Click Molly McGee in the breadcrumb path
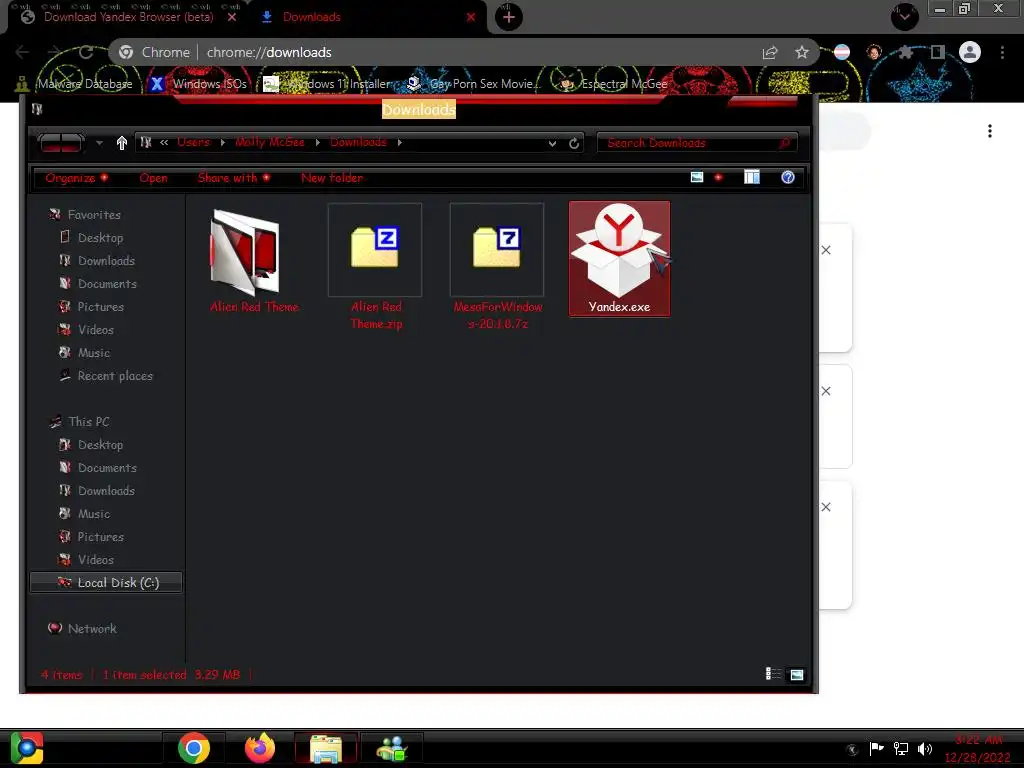Screen dimensions: 1024x768 coord(270,142)
